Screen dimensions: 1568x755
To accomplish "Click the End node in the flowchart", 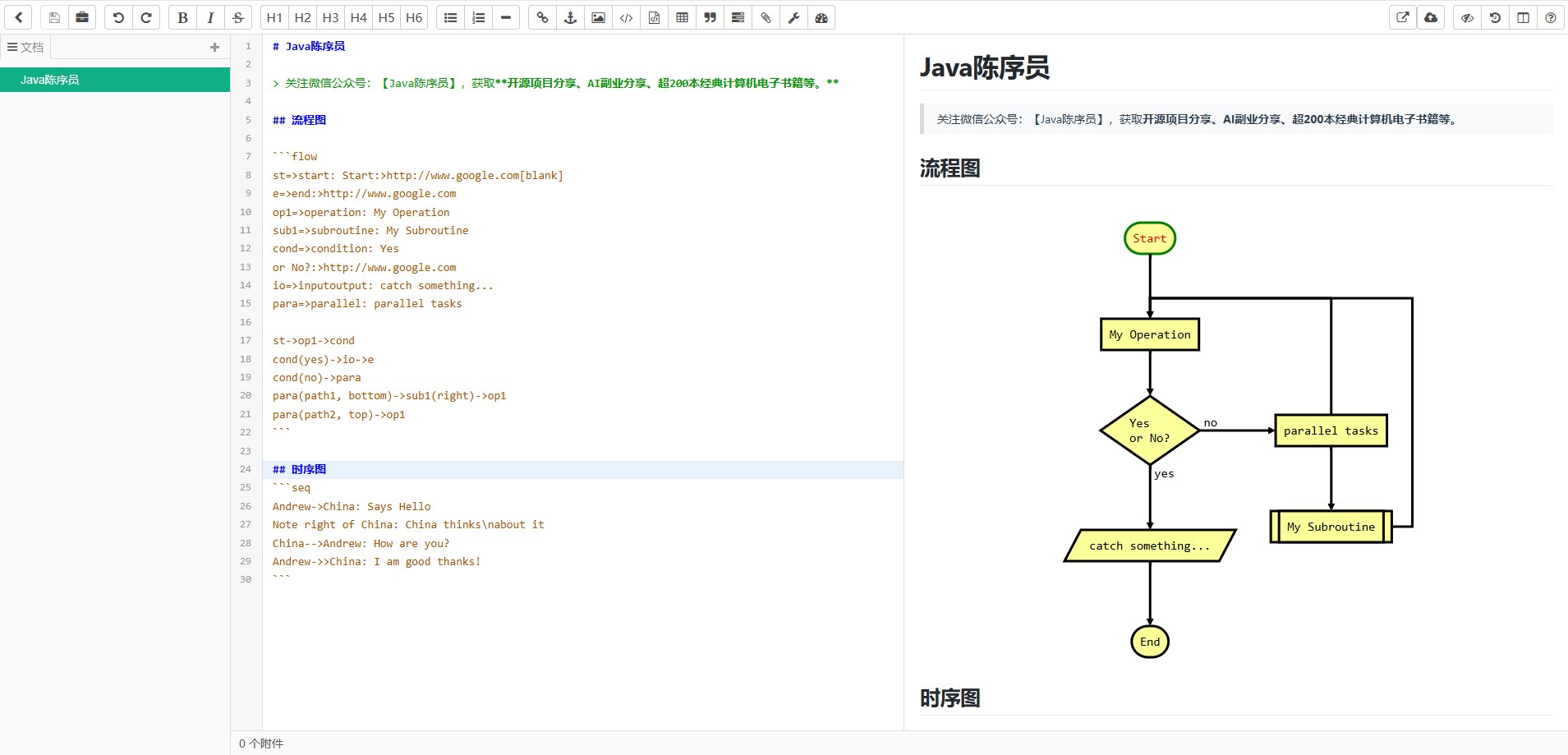I will (x=1149, y=642).
